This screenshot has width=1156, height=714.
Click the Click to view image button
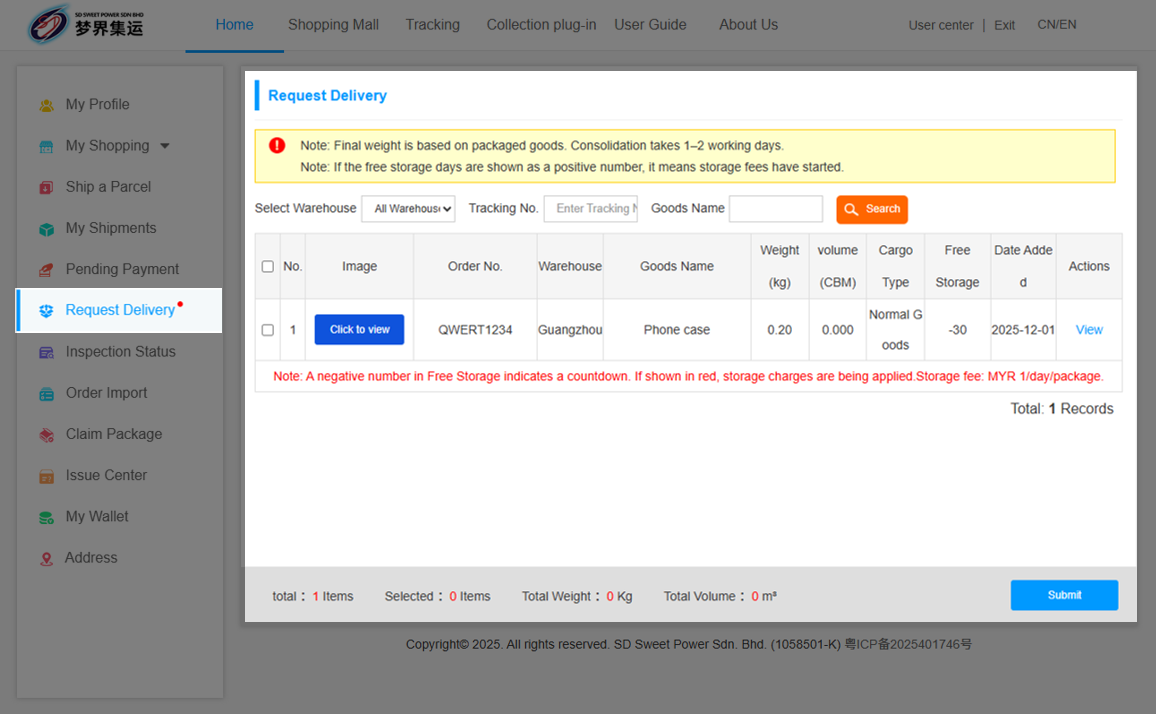click(359, 330)
